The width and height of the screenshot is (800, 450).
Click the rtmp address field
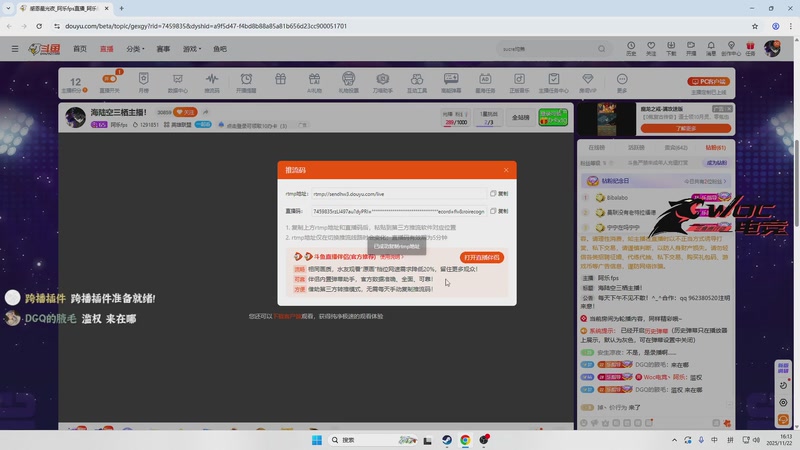[398, 194]
